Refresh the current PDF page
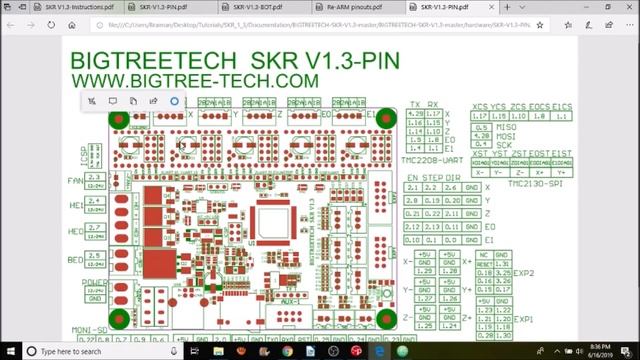The height and width of the screenshot is (360, 640). click(x=51, y=25)
